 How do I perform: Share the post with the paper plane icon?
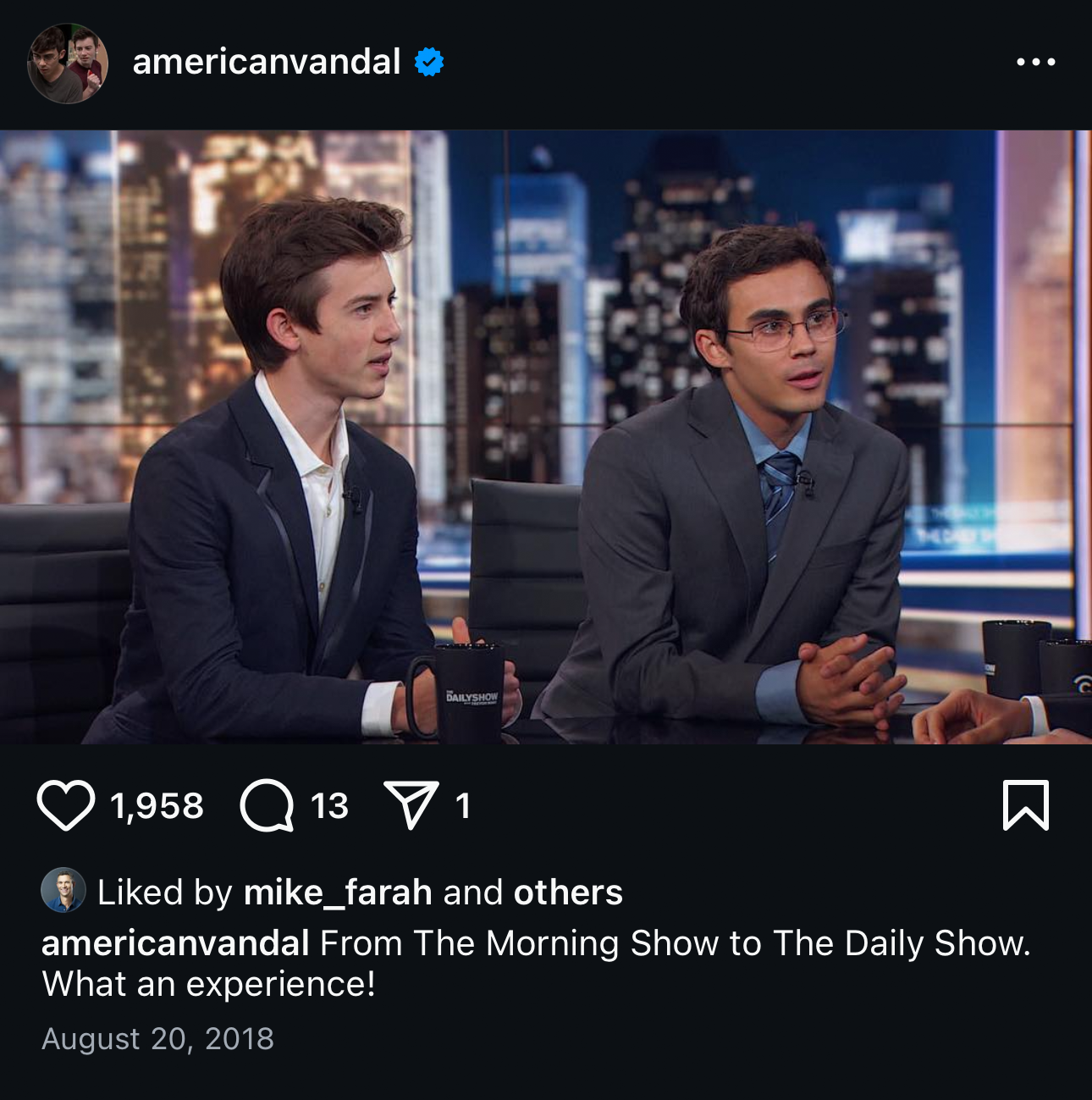[411, 804]
